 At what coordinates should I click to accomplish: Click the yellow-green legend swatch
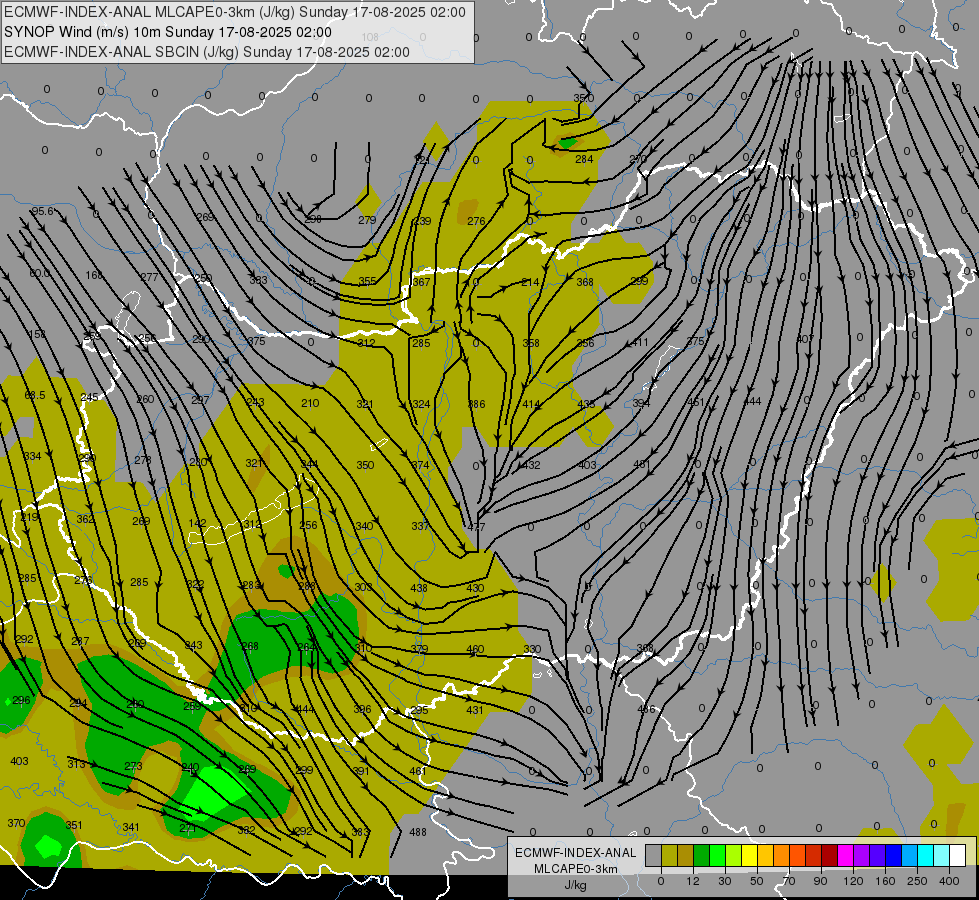point(734,855)
